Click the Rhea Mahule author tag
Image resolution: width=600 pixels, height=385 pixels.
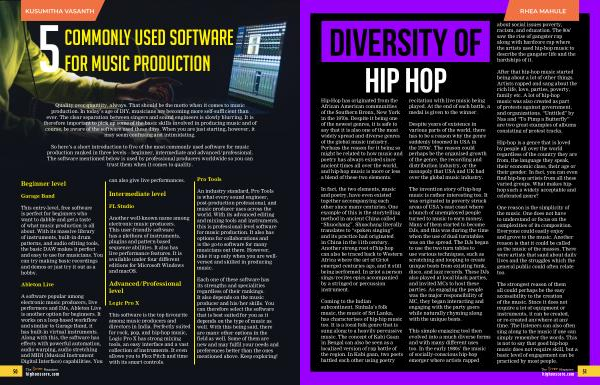543,10
